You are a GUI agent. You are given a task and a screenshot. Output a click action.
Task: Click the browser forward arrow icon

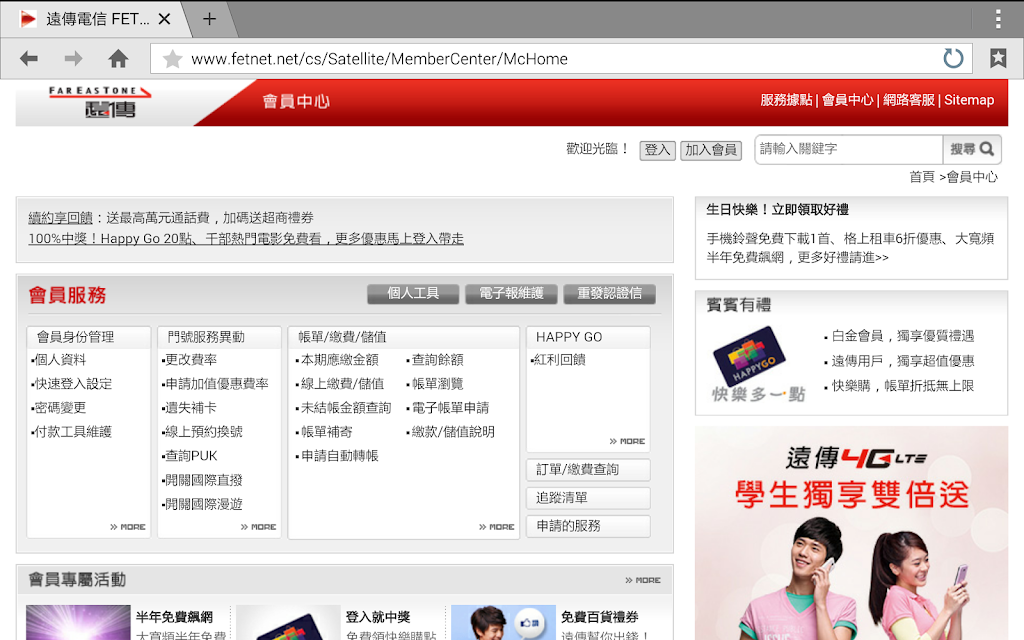click(x=73, y=59)
